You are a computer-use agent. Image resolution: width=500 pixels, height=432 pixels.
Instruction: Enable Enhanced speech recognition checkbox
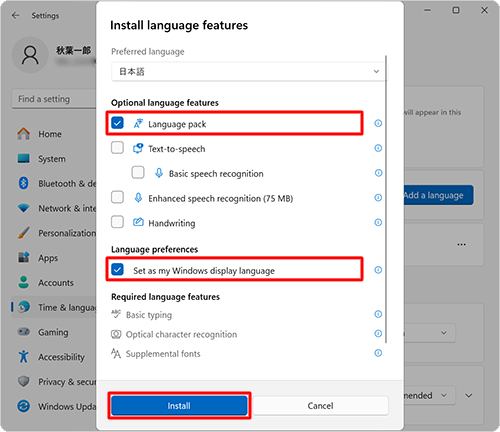[117, 197]
